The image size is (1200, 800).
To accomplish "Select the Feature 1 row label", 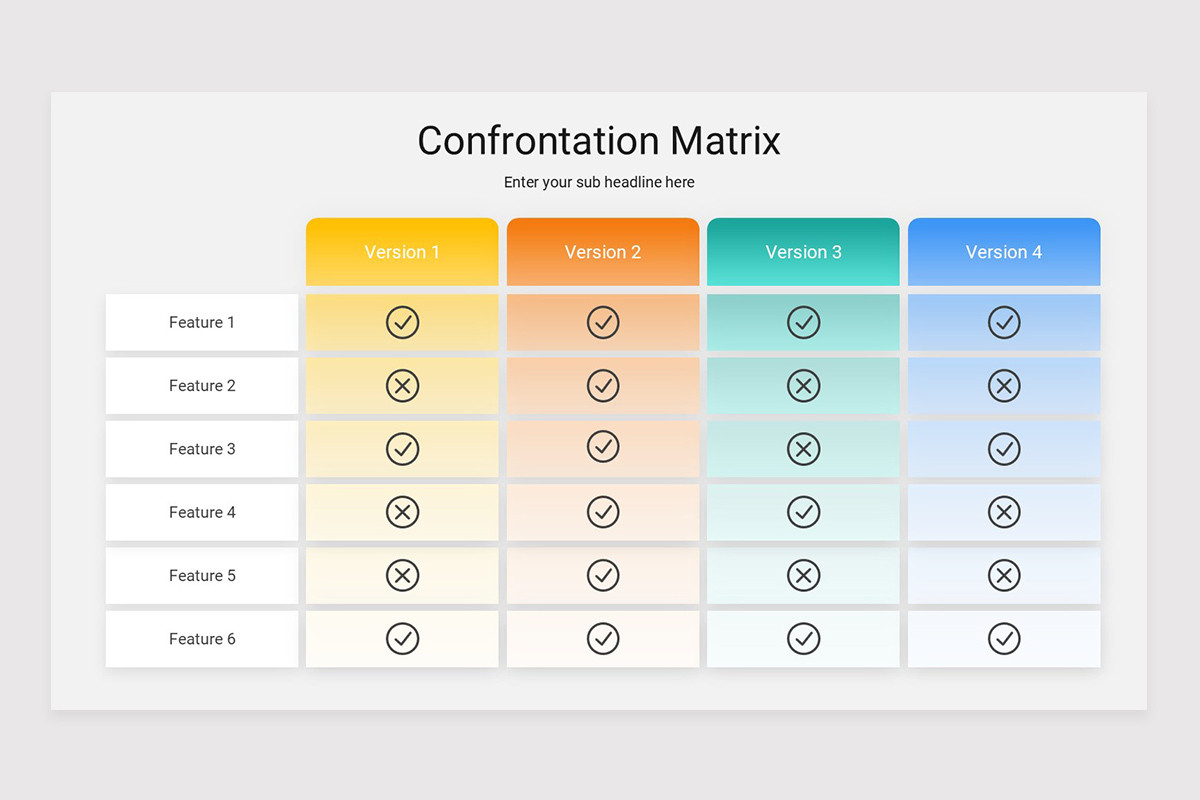I will pyautogui.click(x=202, y=322).
